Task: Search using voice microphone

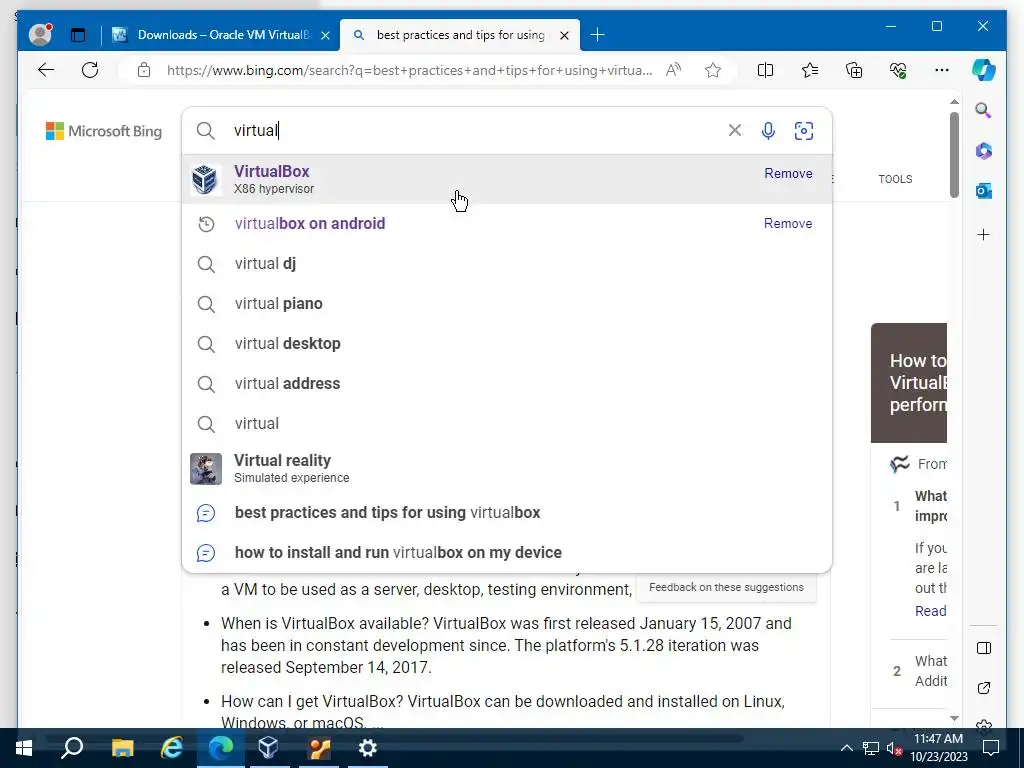Action: [768, 131]
